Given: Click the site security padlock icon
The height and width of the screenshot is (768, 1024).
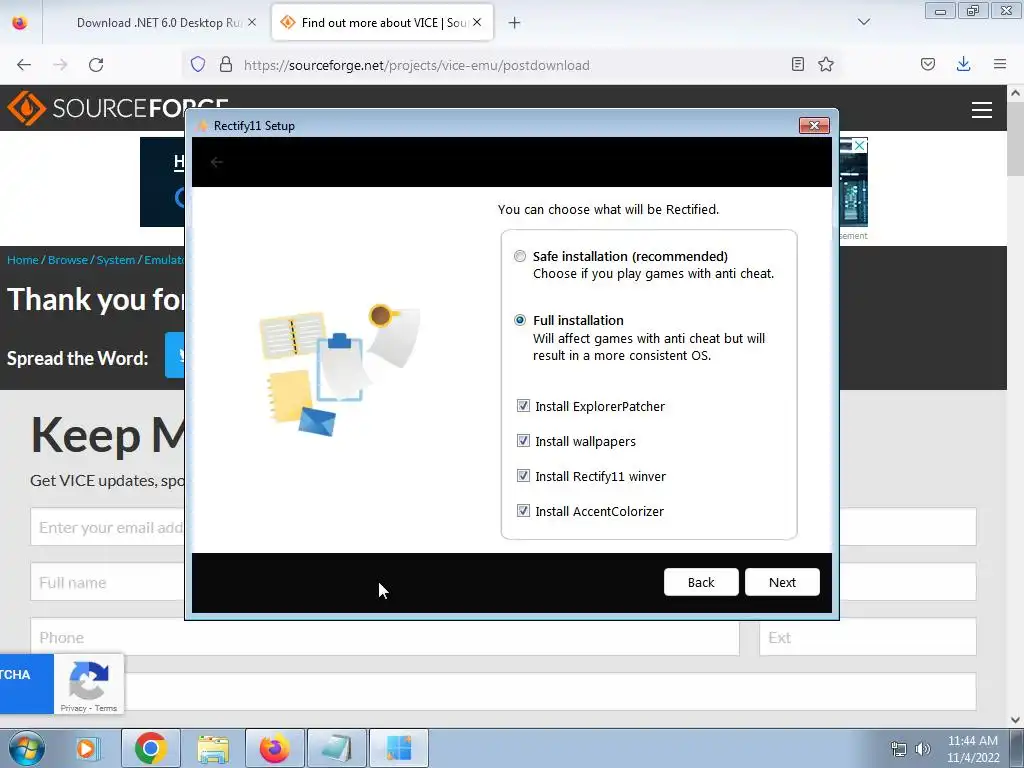Looking at the screenshot, I should [226, 65].
